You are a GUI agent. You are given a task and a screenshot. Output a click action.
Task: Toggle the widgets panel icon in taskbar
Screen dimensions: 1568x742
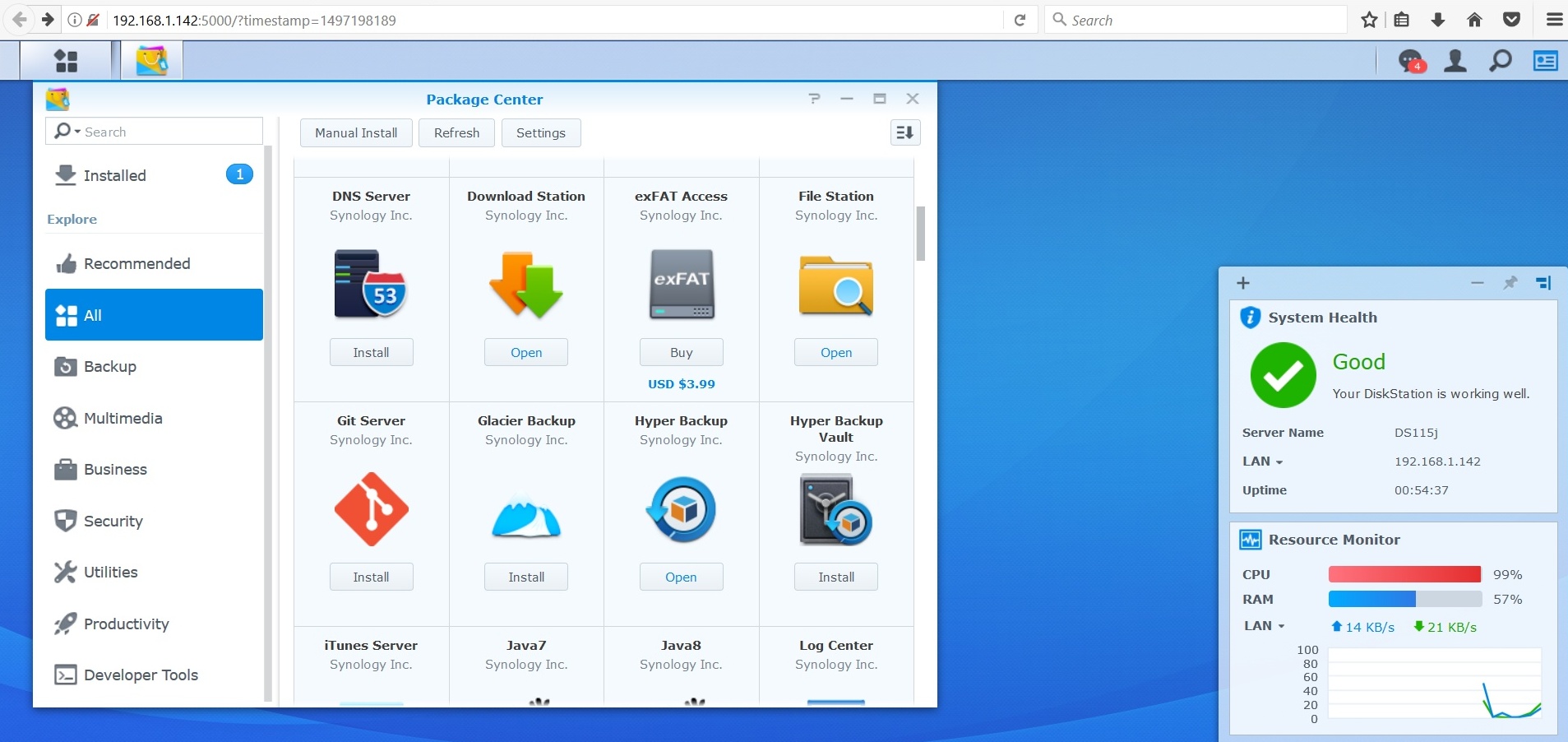click(x=1546, y=61)
